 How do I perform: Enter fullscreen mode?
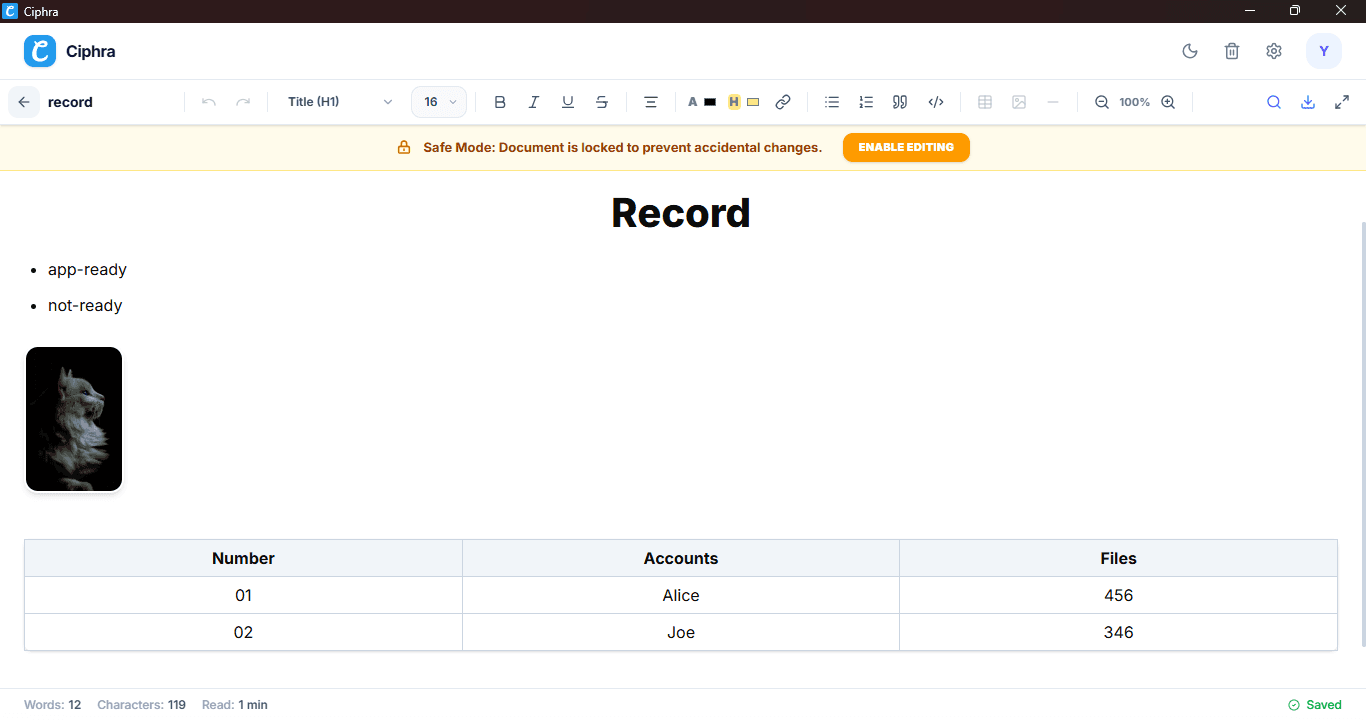1342,101
